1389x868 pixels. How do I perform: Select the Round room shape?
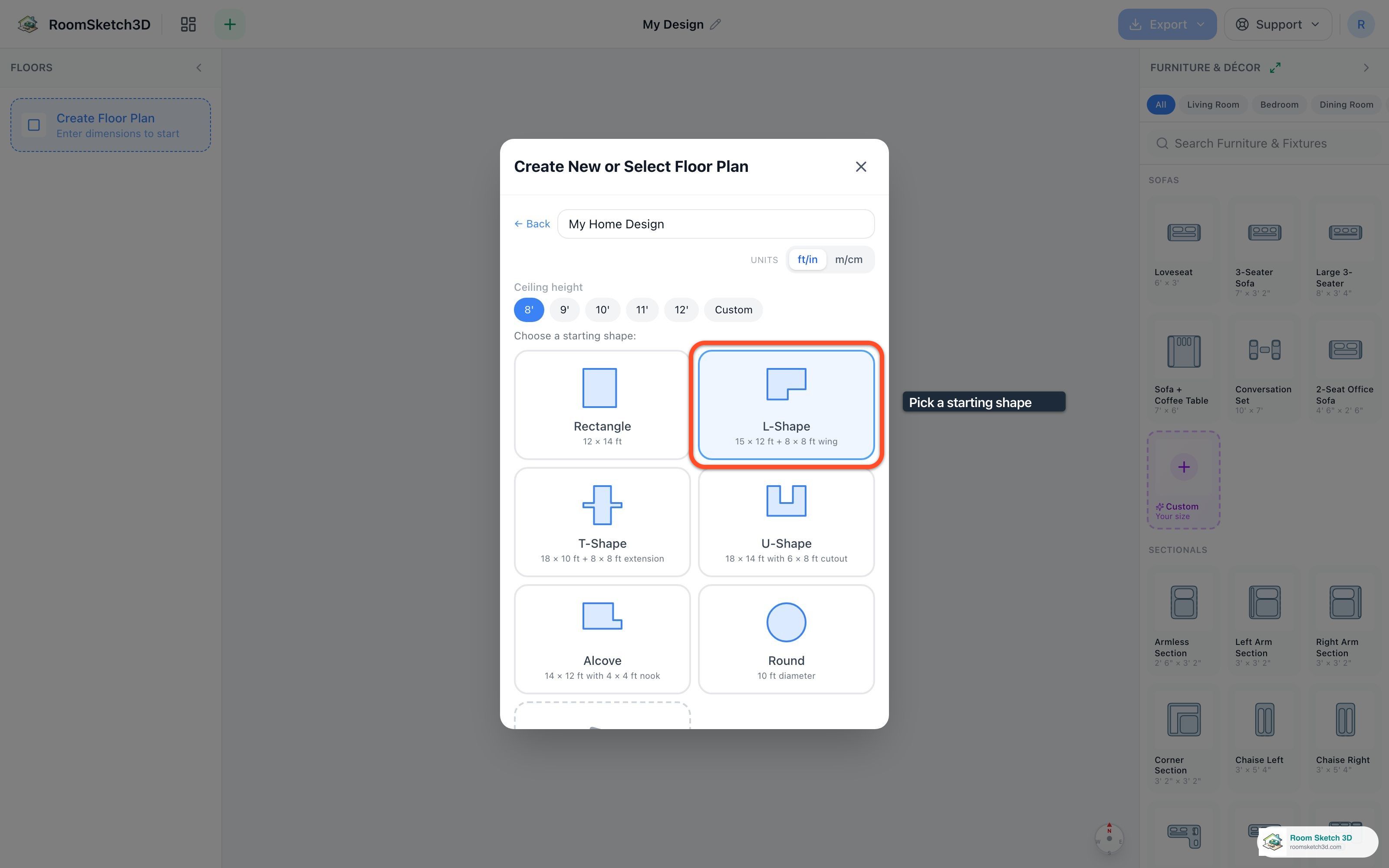coord(786,639)
